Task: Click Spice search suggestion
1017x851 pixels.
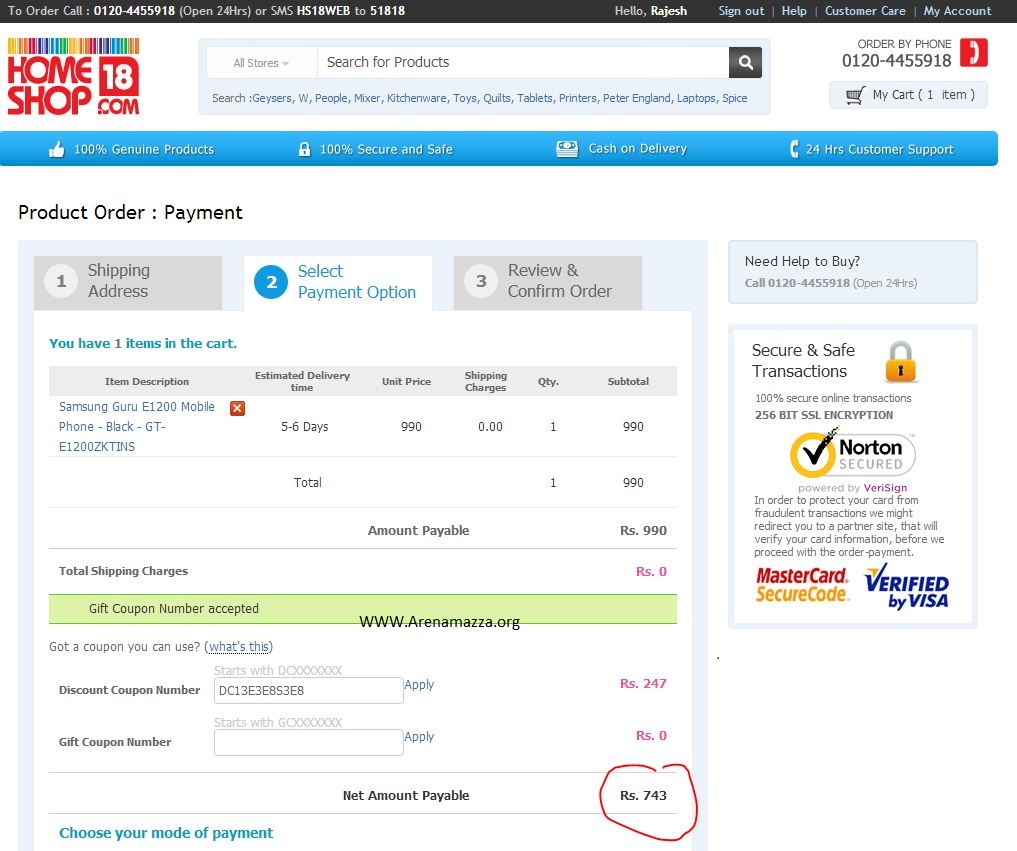Action: click(x=735, y=99)
